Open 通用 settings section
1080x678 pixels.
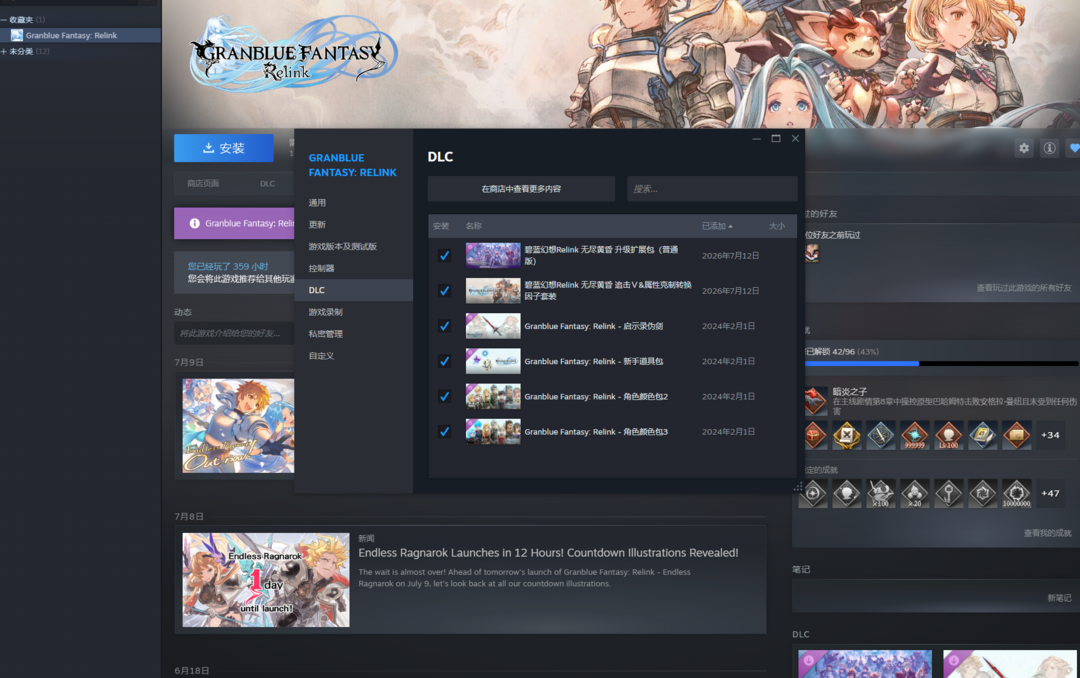[354, 203]
